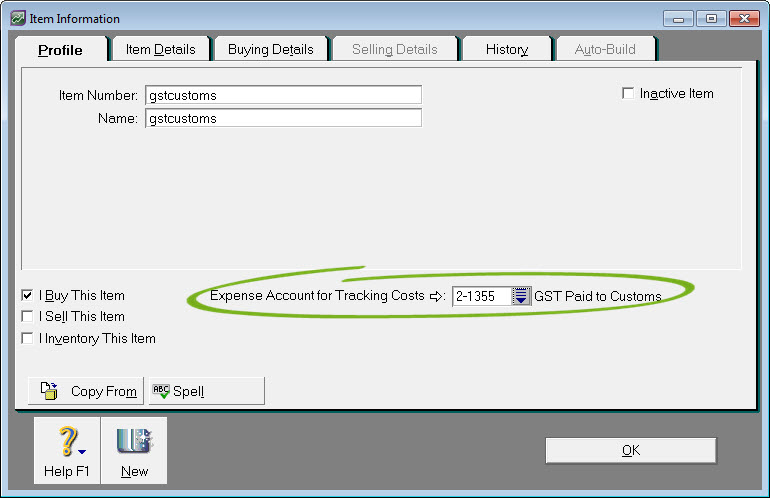
Task: Click the Spell check ABC icon
Action: pyautogui.click(x=160, y=391)
